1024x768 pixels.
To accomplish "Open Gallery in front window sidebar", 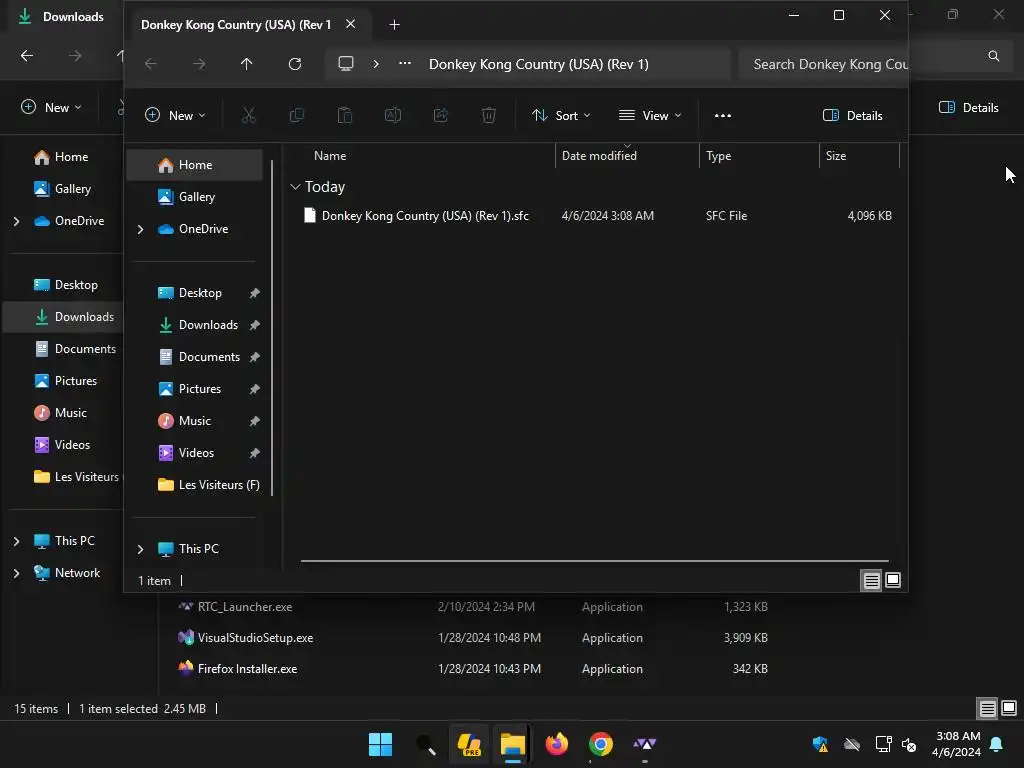I will [x=194, y=197].
